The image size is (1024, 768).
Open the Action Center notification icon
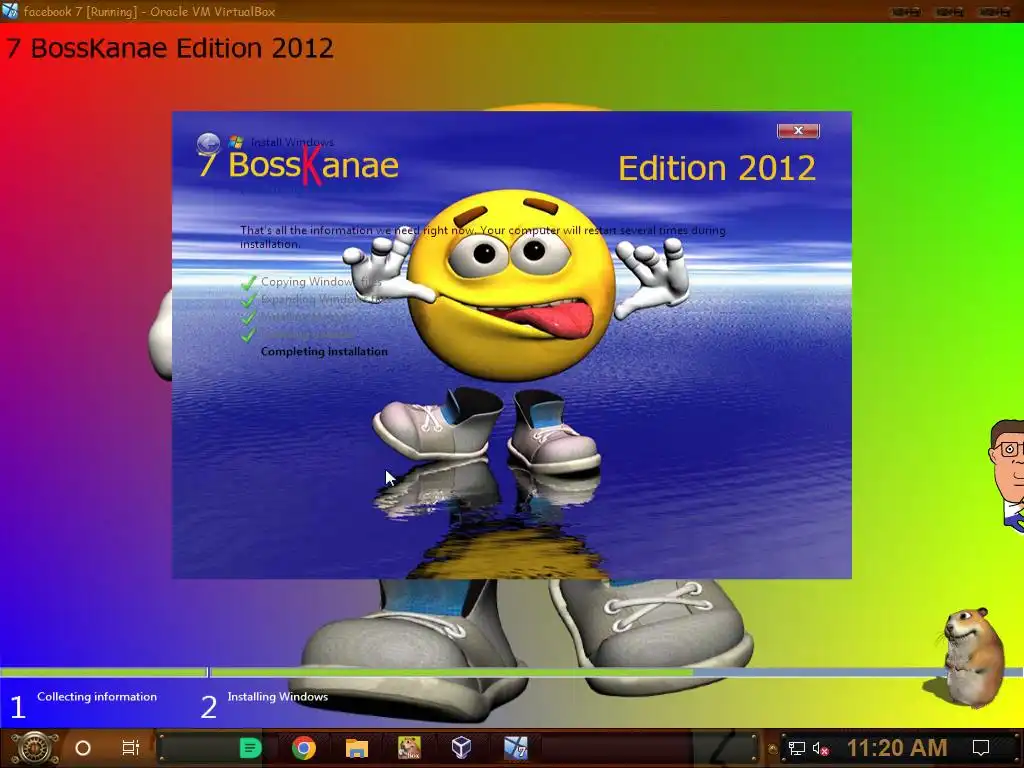(981, 748)
